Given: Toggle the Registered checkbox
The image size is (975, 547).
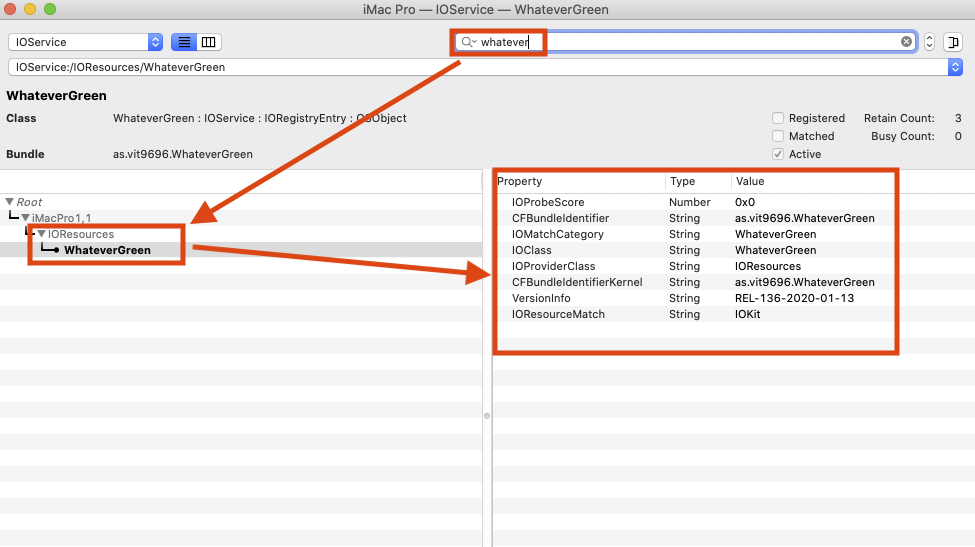Looking at the screenshot, I should [x=778, y=118].
